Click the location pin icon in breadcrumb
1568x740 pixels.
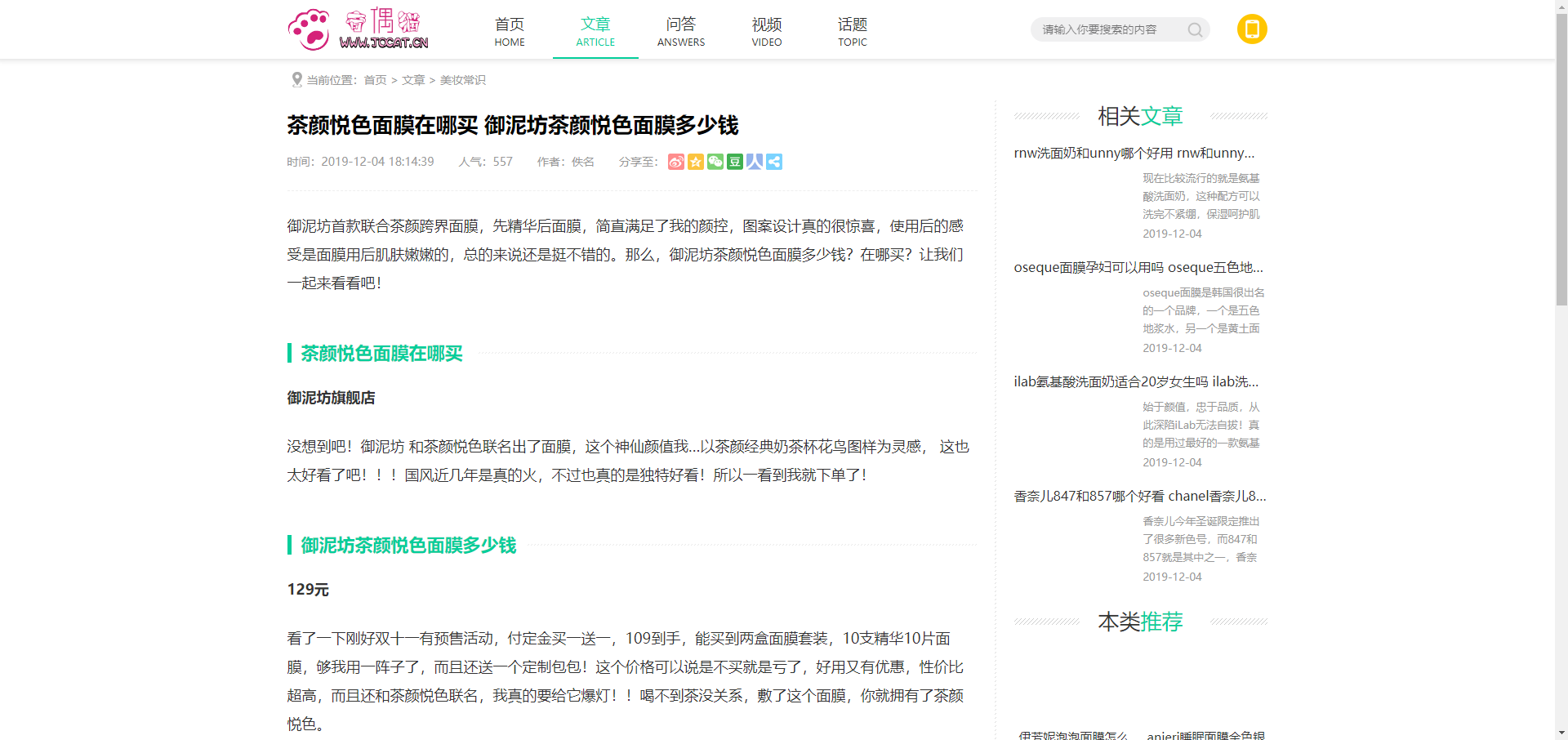tap(296, 79)
